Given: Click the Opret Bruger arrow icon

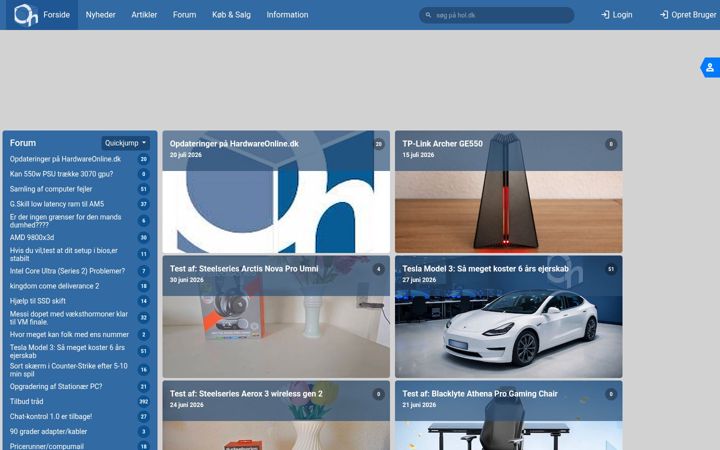Looking at the screenshot, I should click(x=664, y=15).
